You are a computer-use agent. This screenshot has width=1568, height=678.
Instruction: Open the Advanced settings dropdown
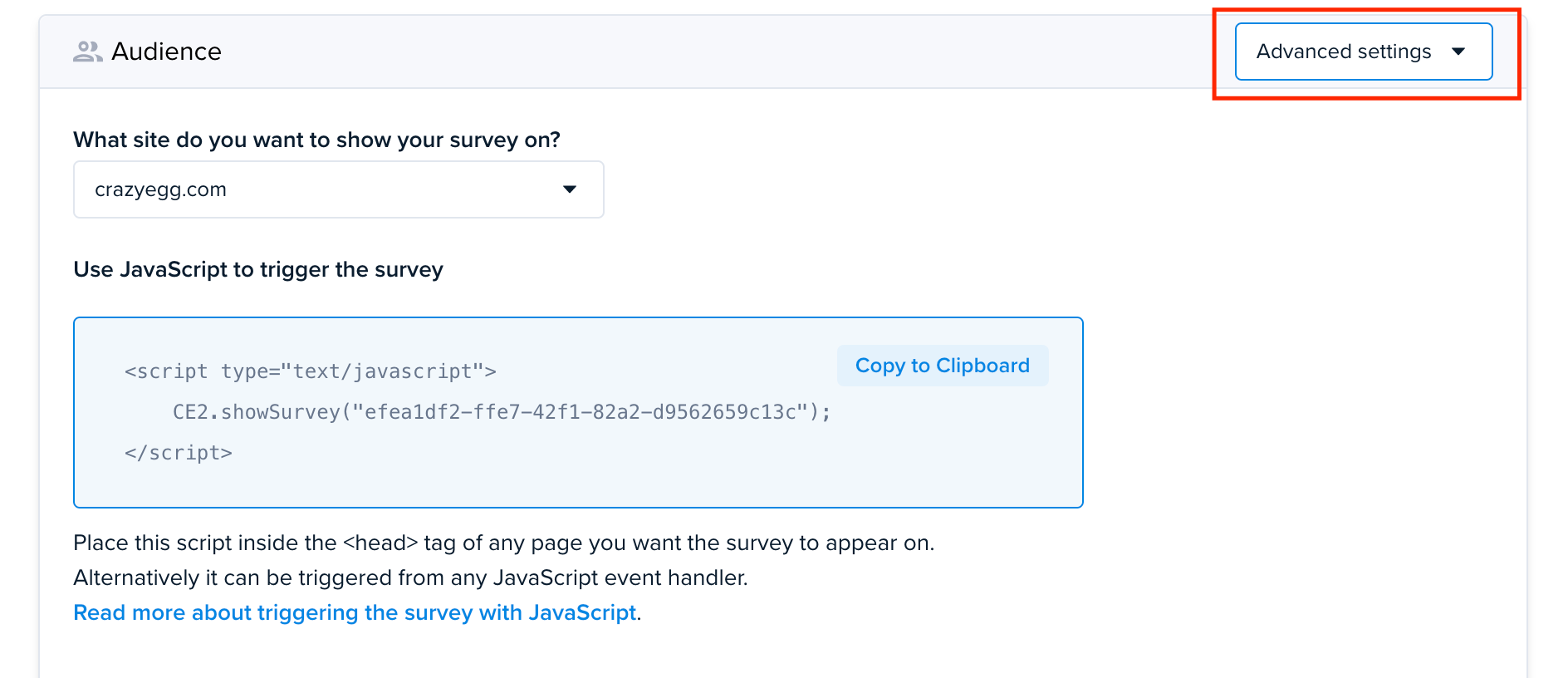click(1364, 52)
